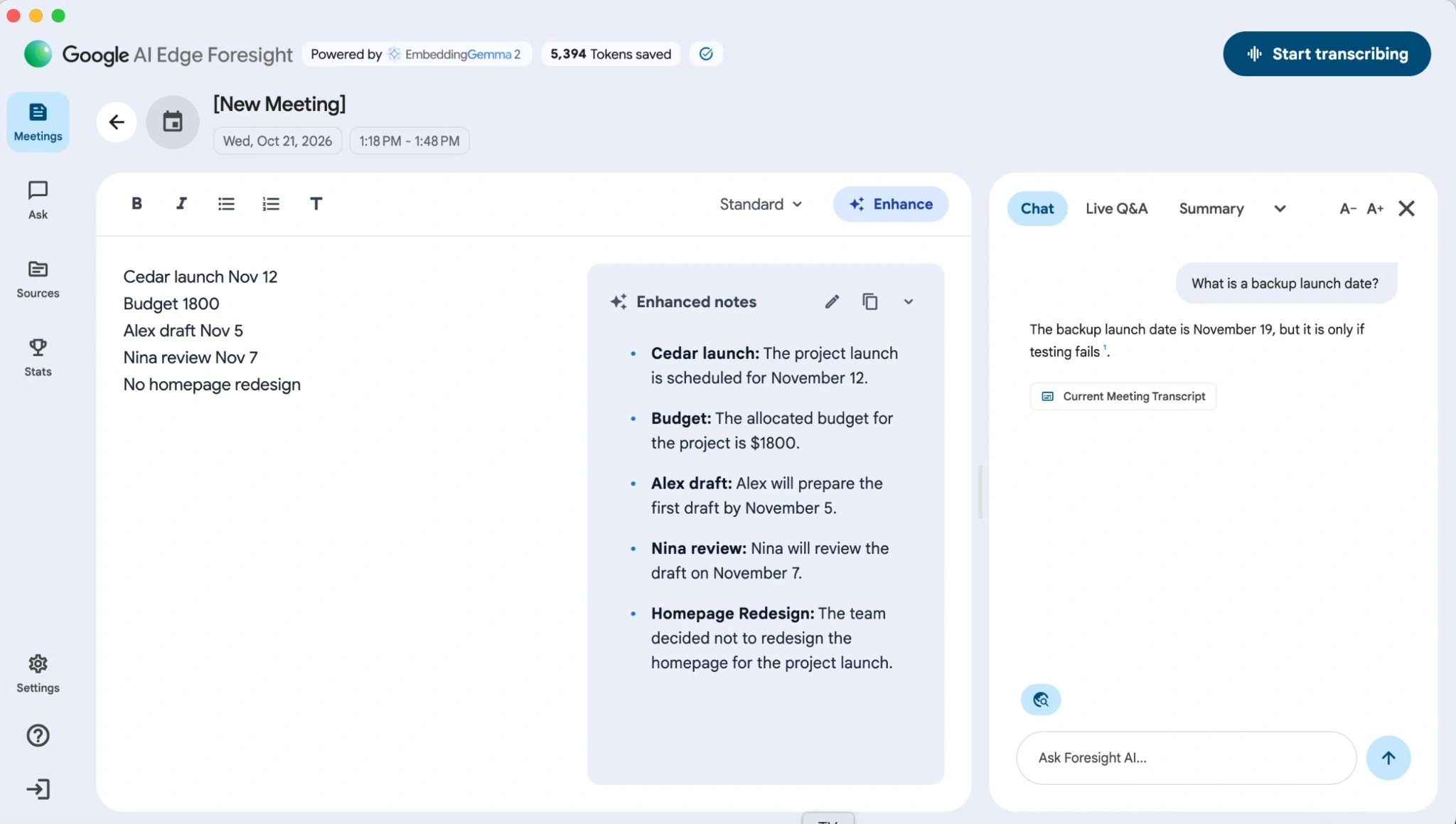Insert a bulleted list
This screenshot has width=1456, height=824.
[x=226, y=204]
